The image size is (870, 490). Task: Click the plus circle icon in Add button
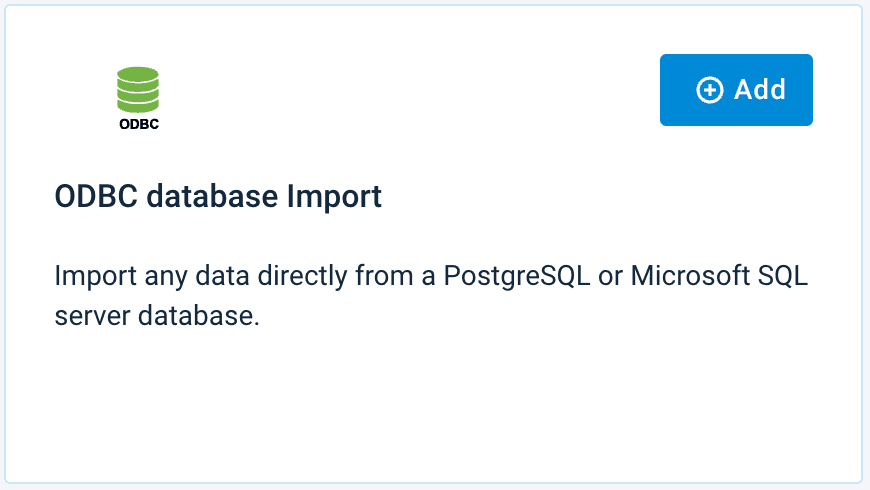click(x=709, y=90)
